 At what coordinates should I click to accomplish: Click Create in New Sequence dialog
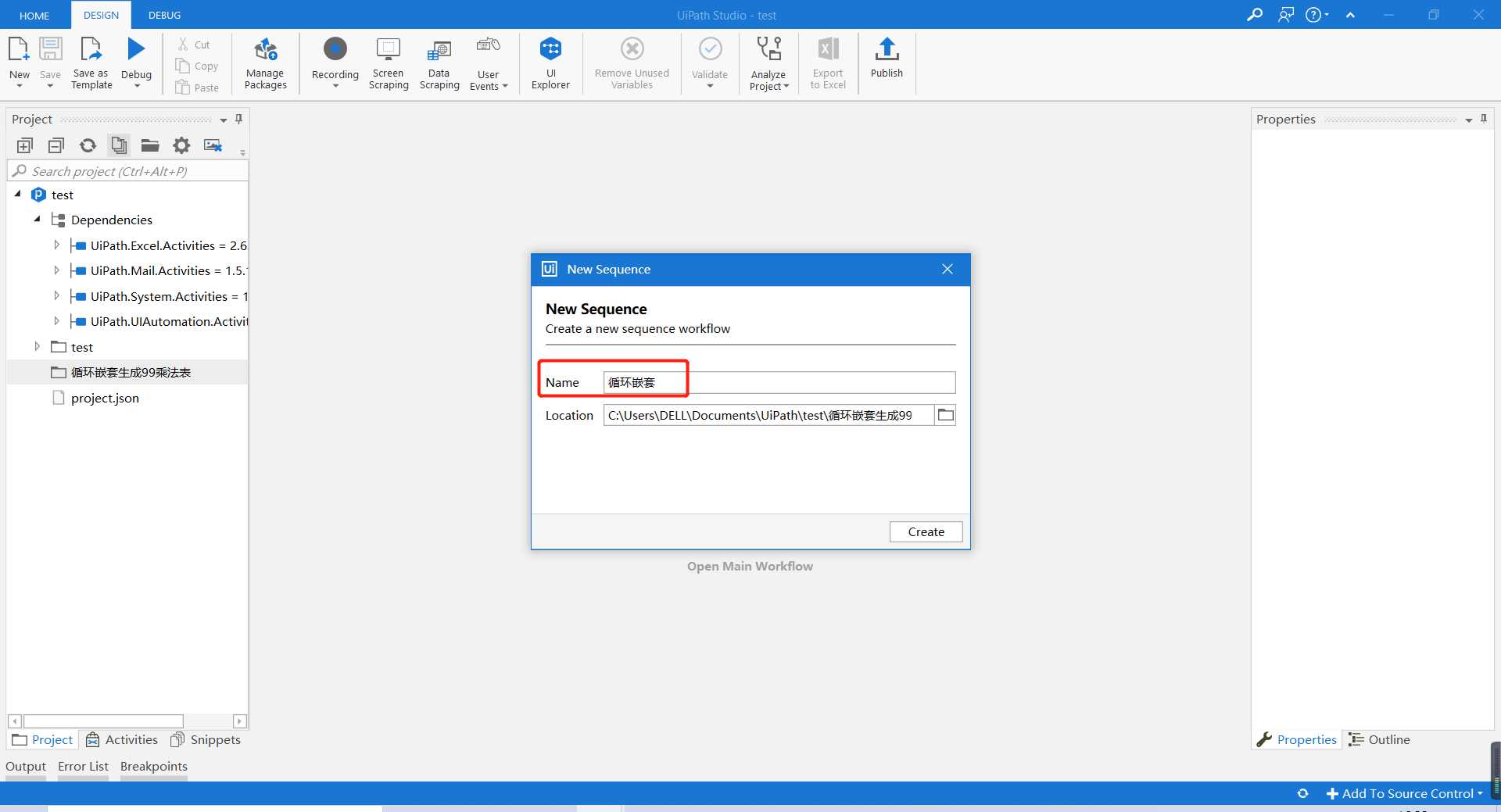pyautogui.click(x=926, y=531)
